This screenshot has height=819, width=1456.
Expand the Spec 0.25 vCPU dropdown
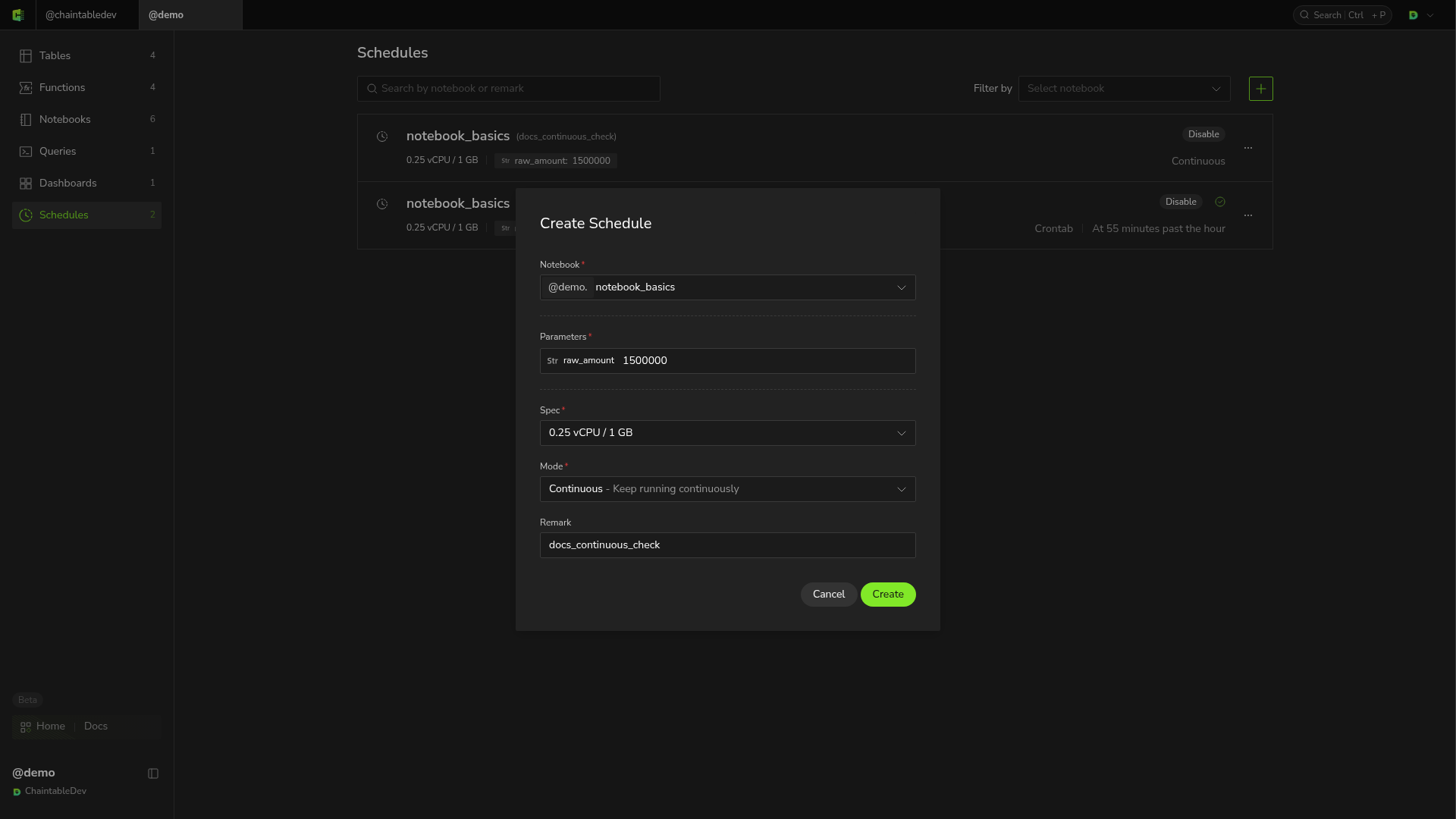coord(902,433)
